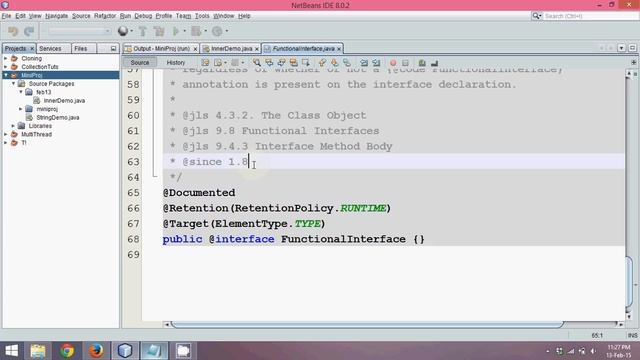Toggle the Source view button
640x360 pixels.
[140, 62]
